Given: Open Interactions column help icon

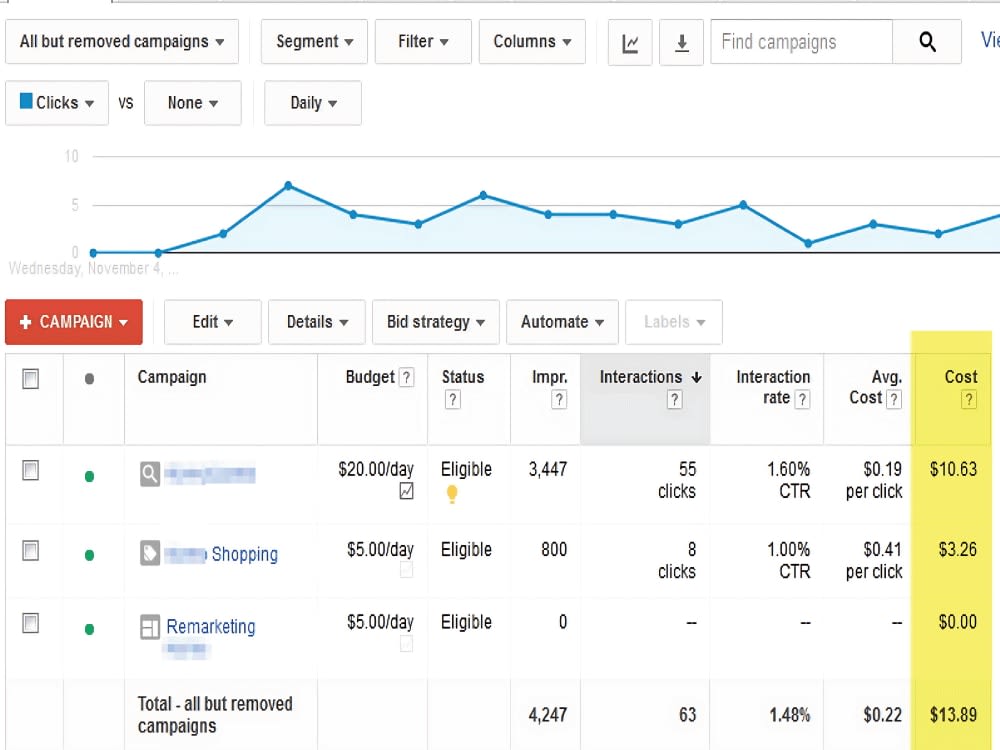Looking at the screenshot, I should tap(675, 400).
